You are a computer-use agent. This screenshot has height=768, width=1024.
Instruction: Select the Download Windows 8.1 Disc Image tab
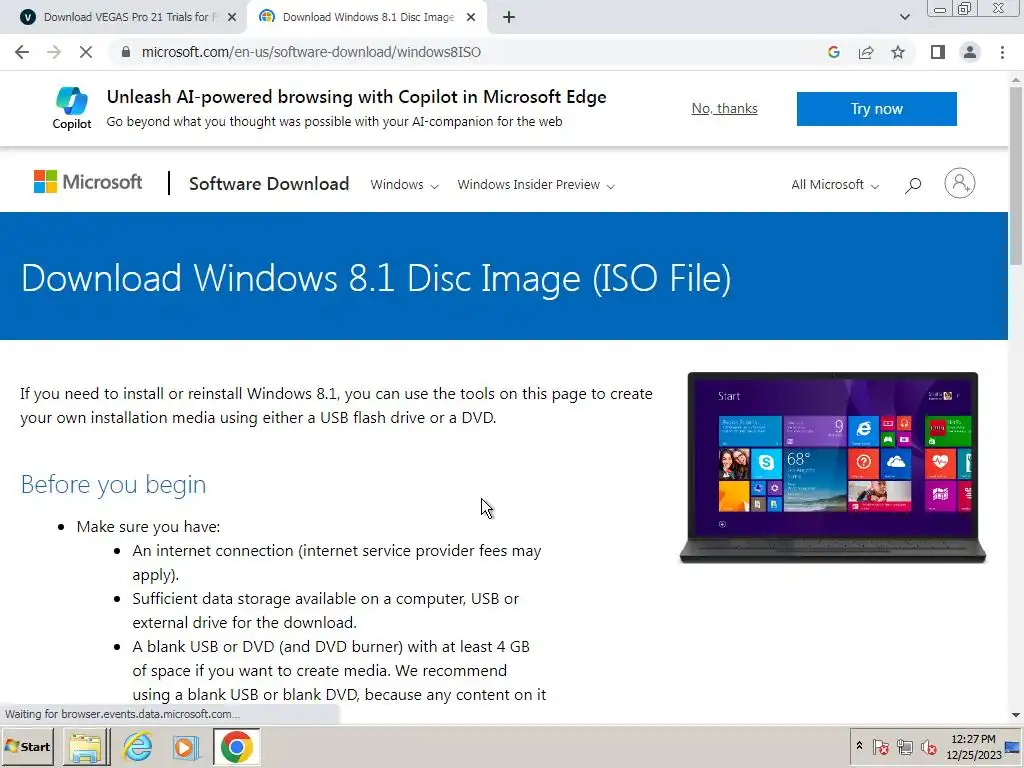click(367, 17)
